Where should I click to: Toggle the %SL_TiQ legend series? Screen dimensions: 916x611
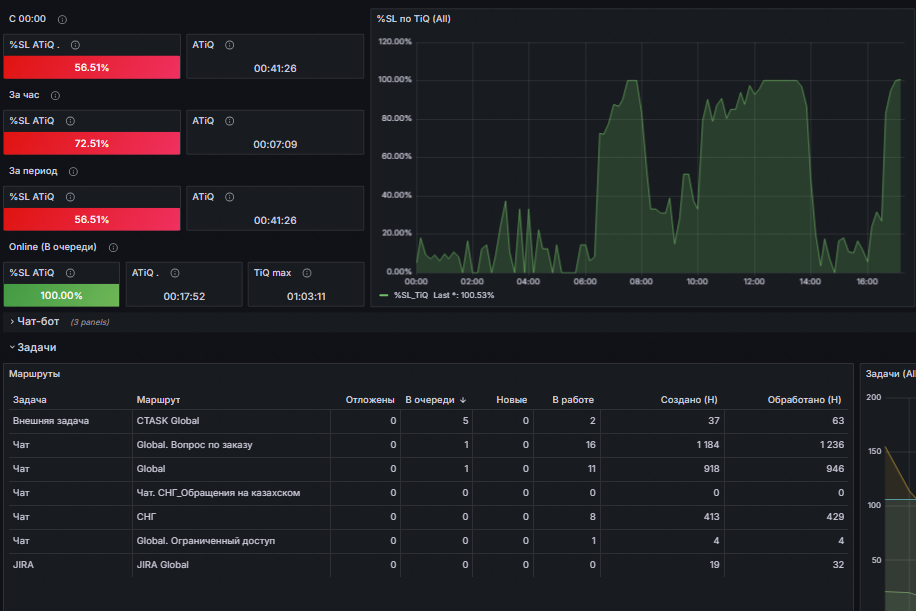(x=411, y=296)
